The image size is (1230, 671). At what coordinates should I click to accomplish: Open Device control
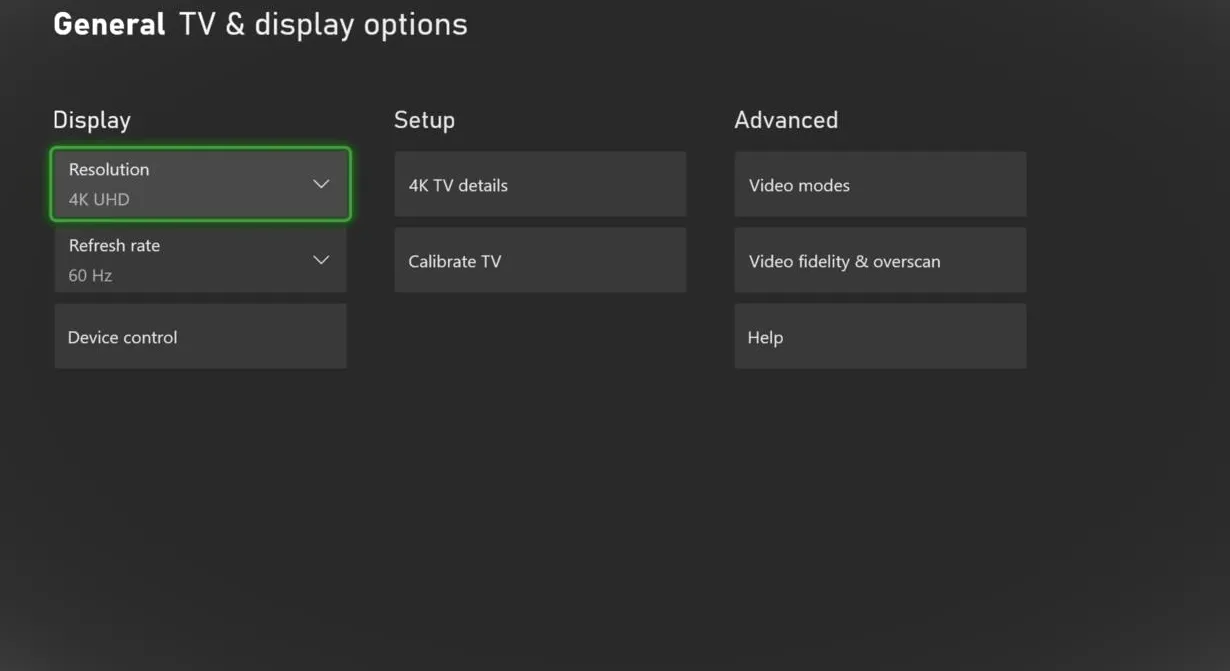200,337
